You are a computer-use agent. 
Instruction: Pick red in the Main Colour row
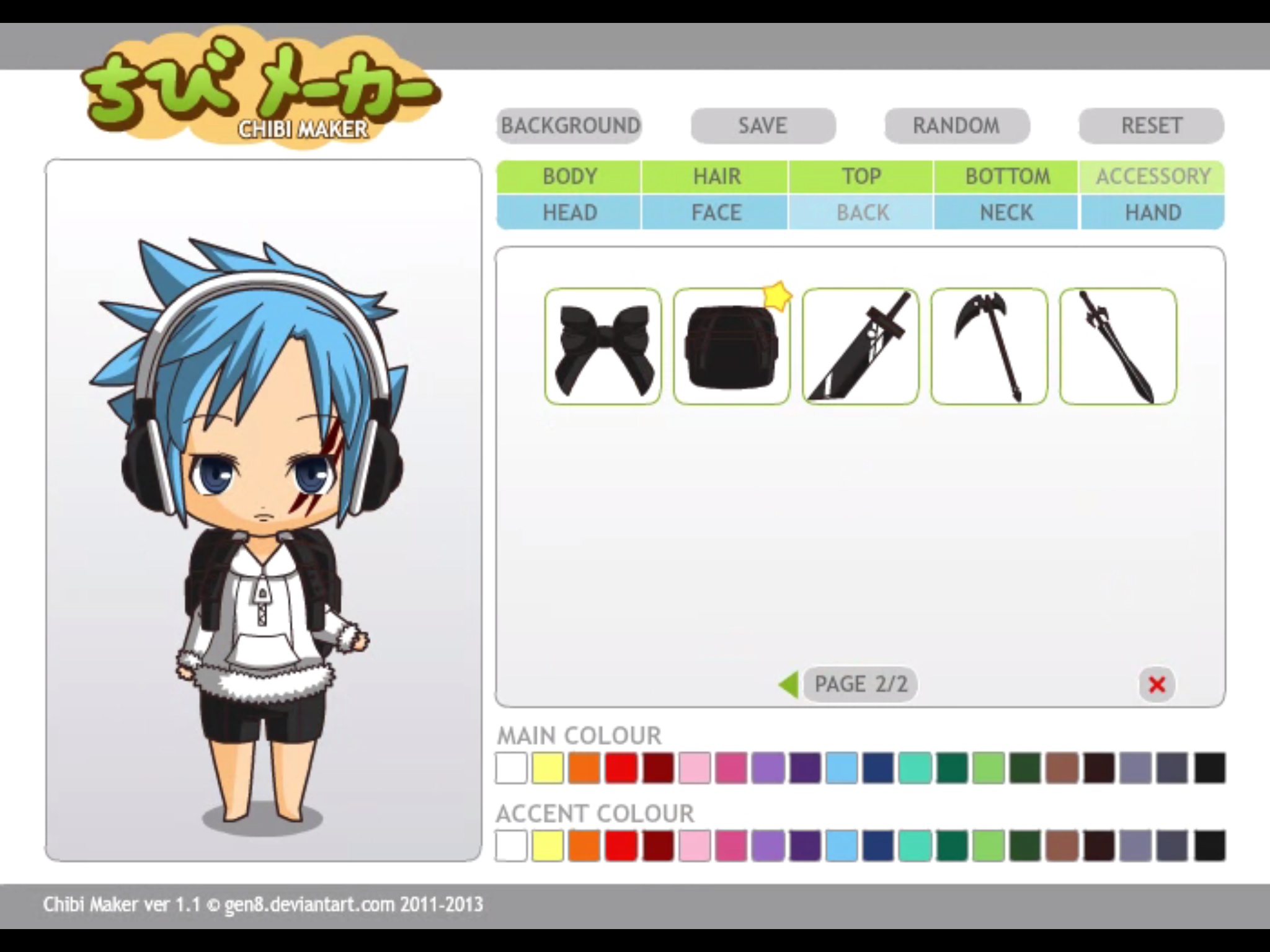621,768
